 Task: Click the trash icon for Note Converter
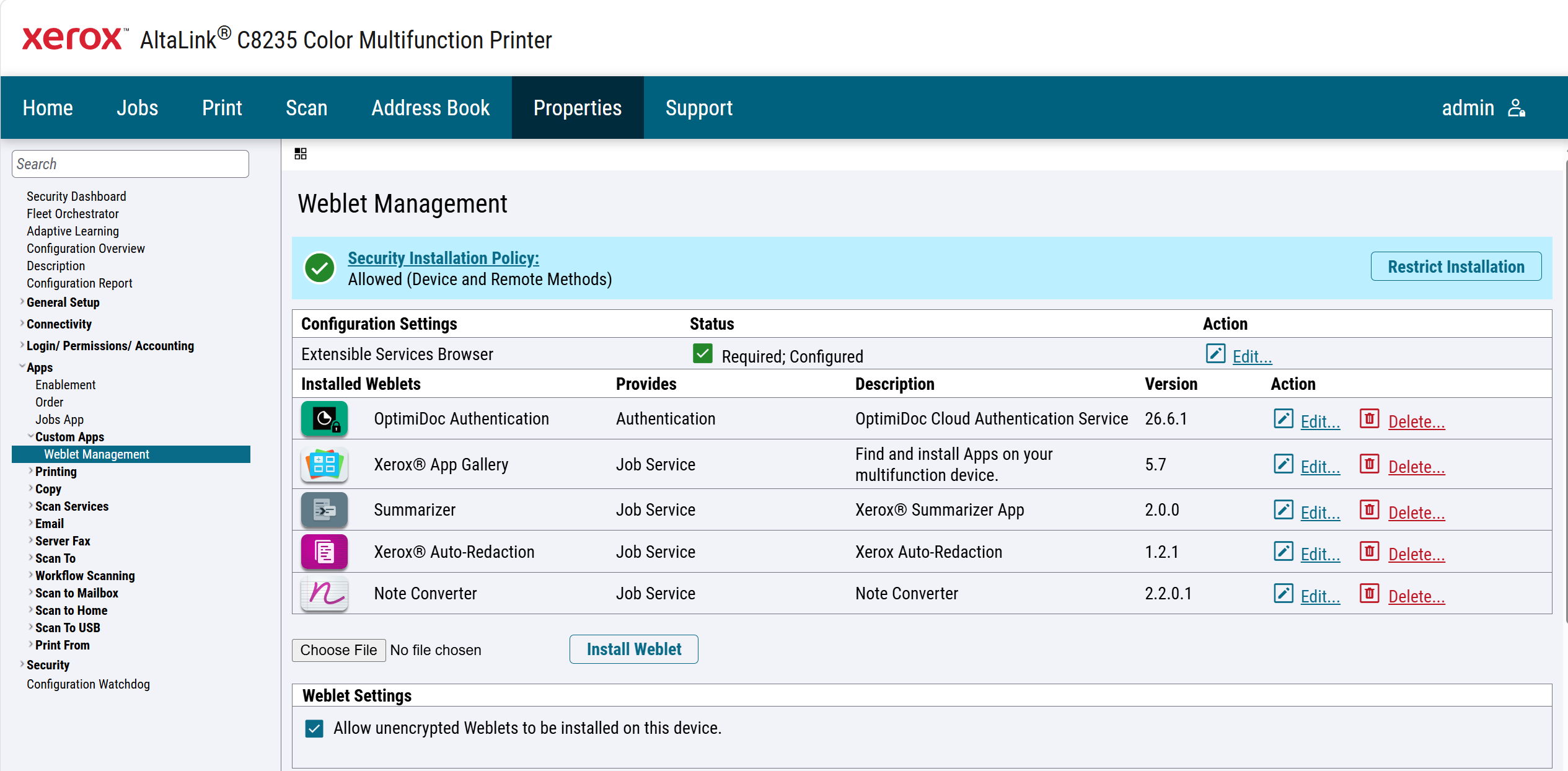click(1369, 593)
